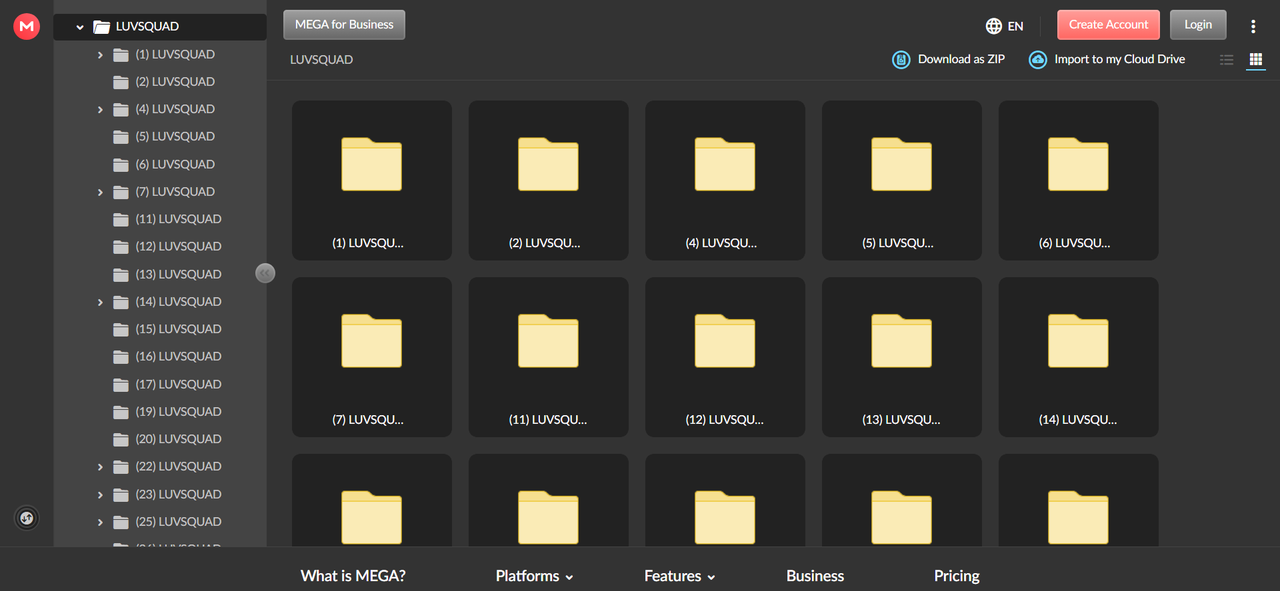1280x591 pixels.
Task: Open the (5) LUVSQU... folder thumbnail
Action: (x=902, y=180)
